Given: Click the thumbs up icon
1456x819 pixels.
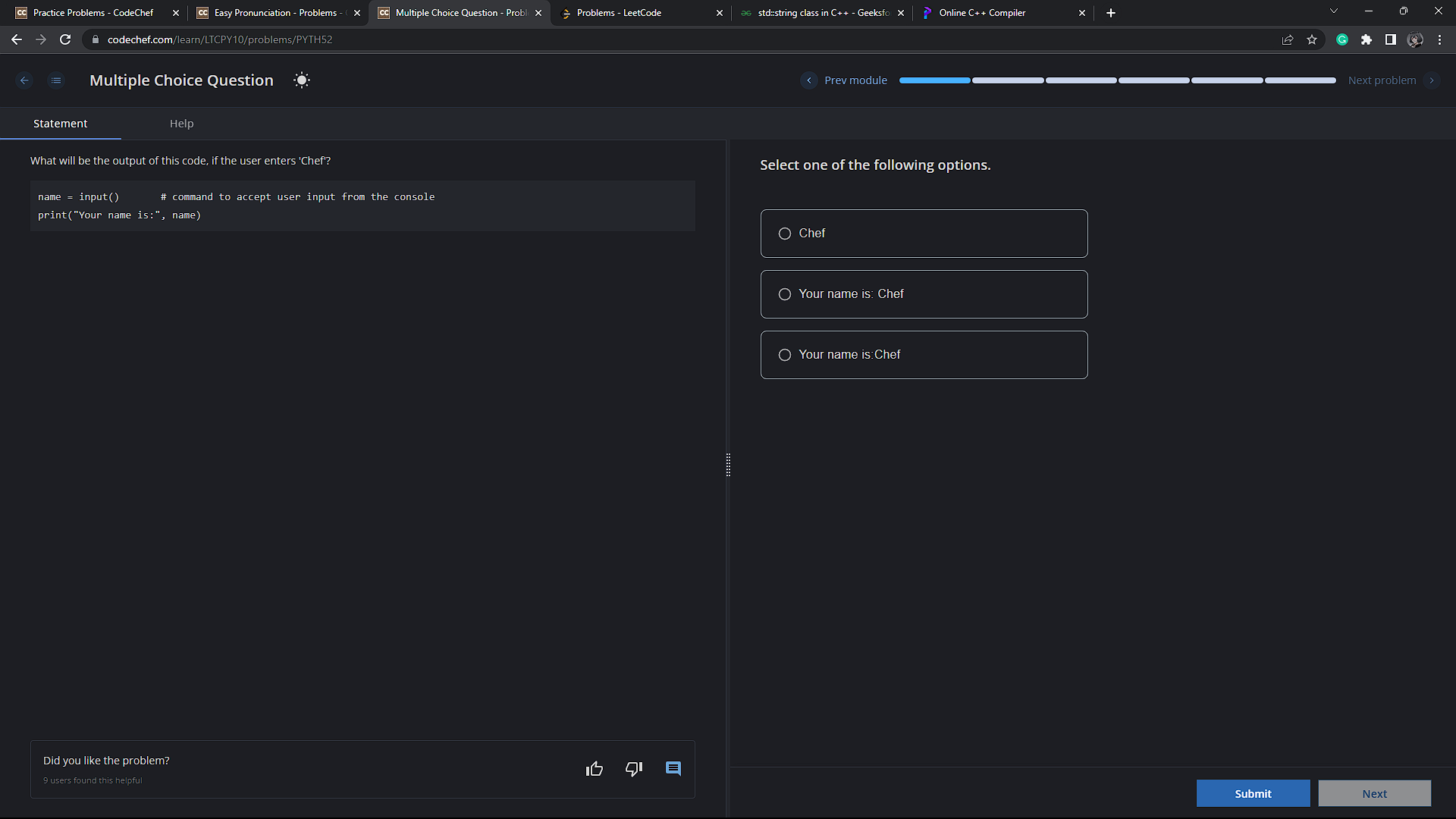Looking at the screenshot, I should click(x=595, y=769).
